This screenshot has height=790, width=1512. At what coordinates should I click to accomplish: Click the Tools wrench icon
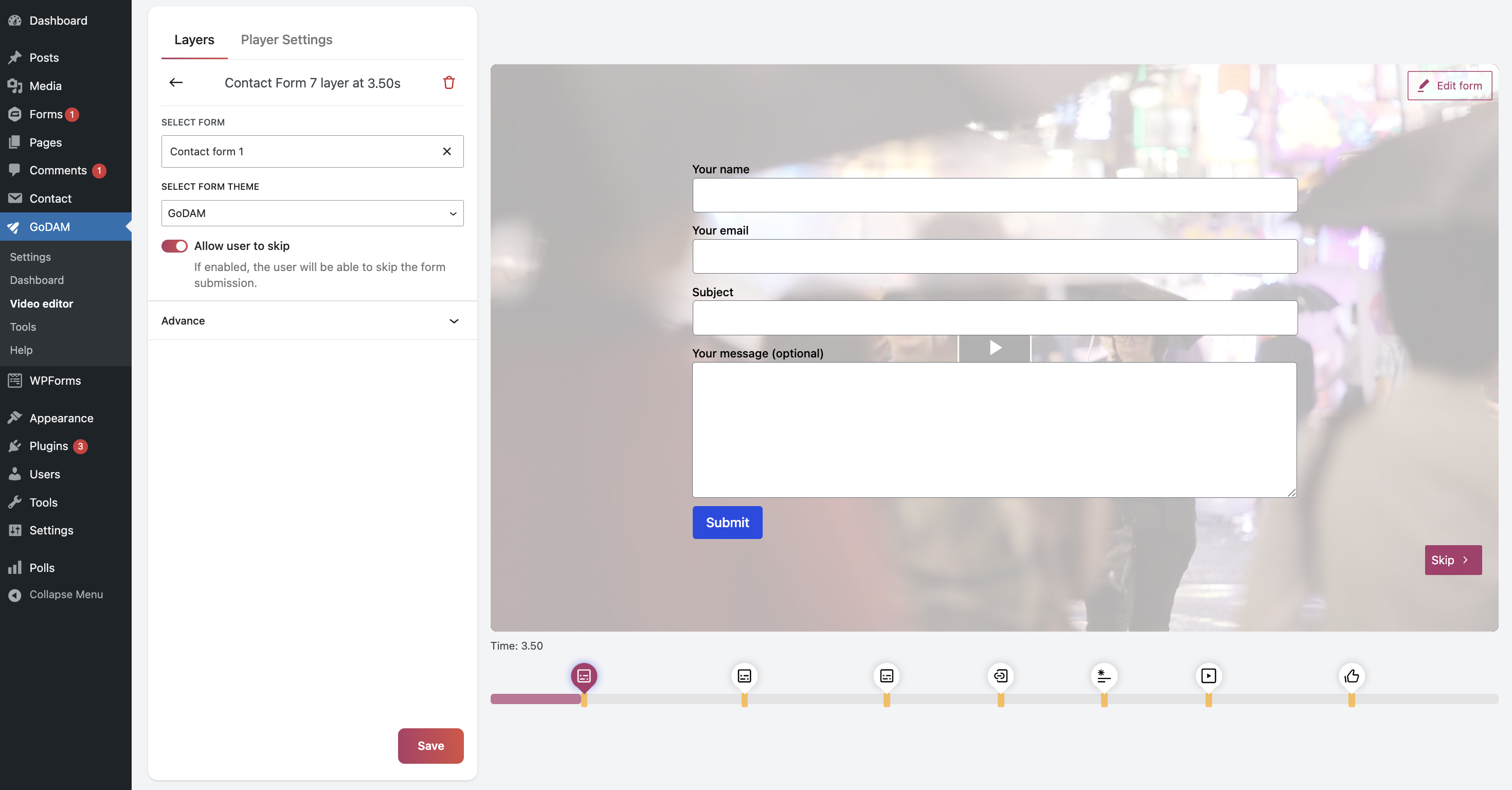[x=15, y=502]
